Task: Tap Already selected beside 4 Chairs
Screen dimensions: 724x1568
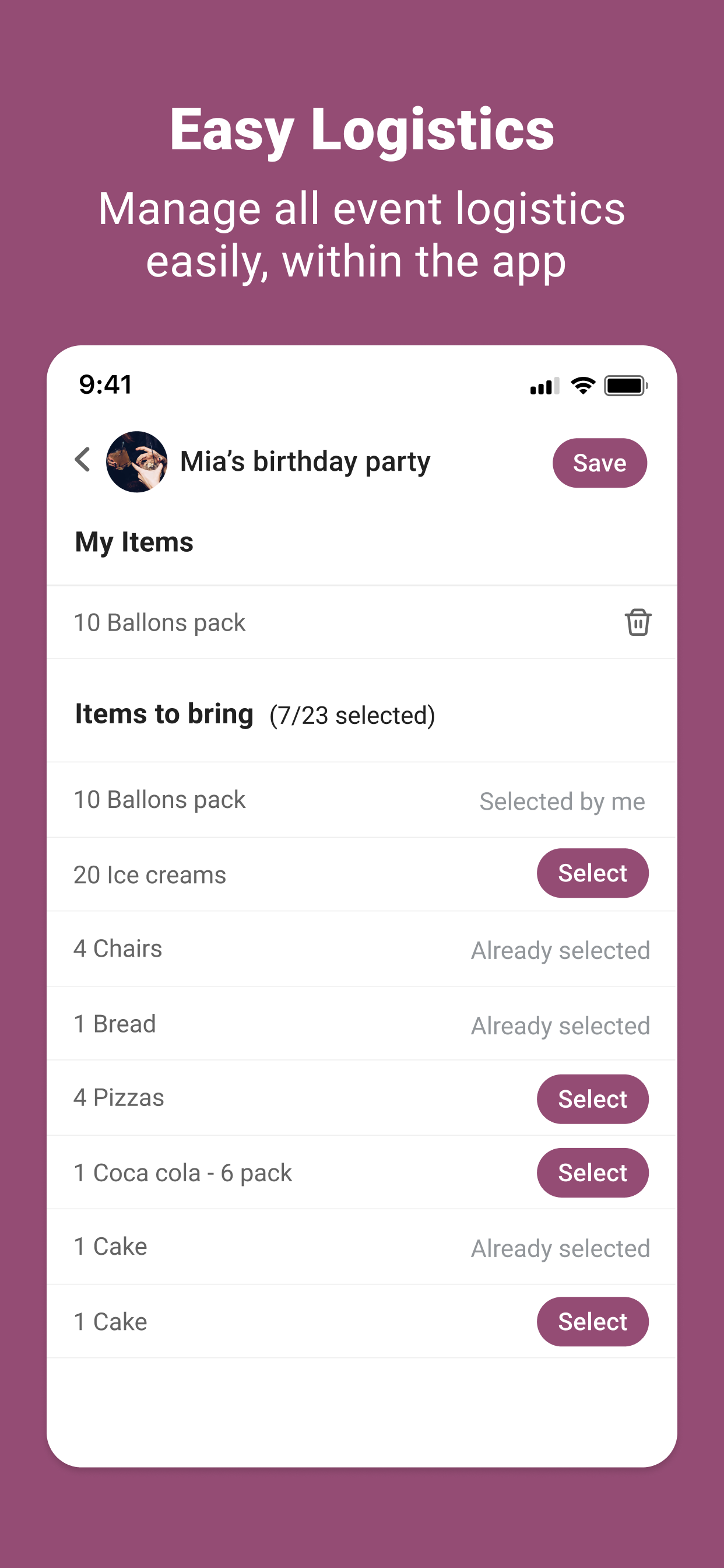Action: tap(560, 950)
